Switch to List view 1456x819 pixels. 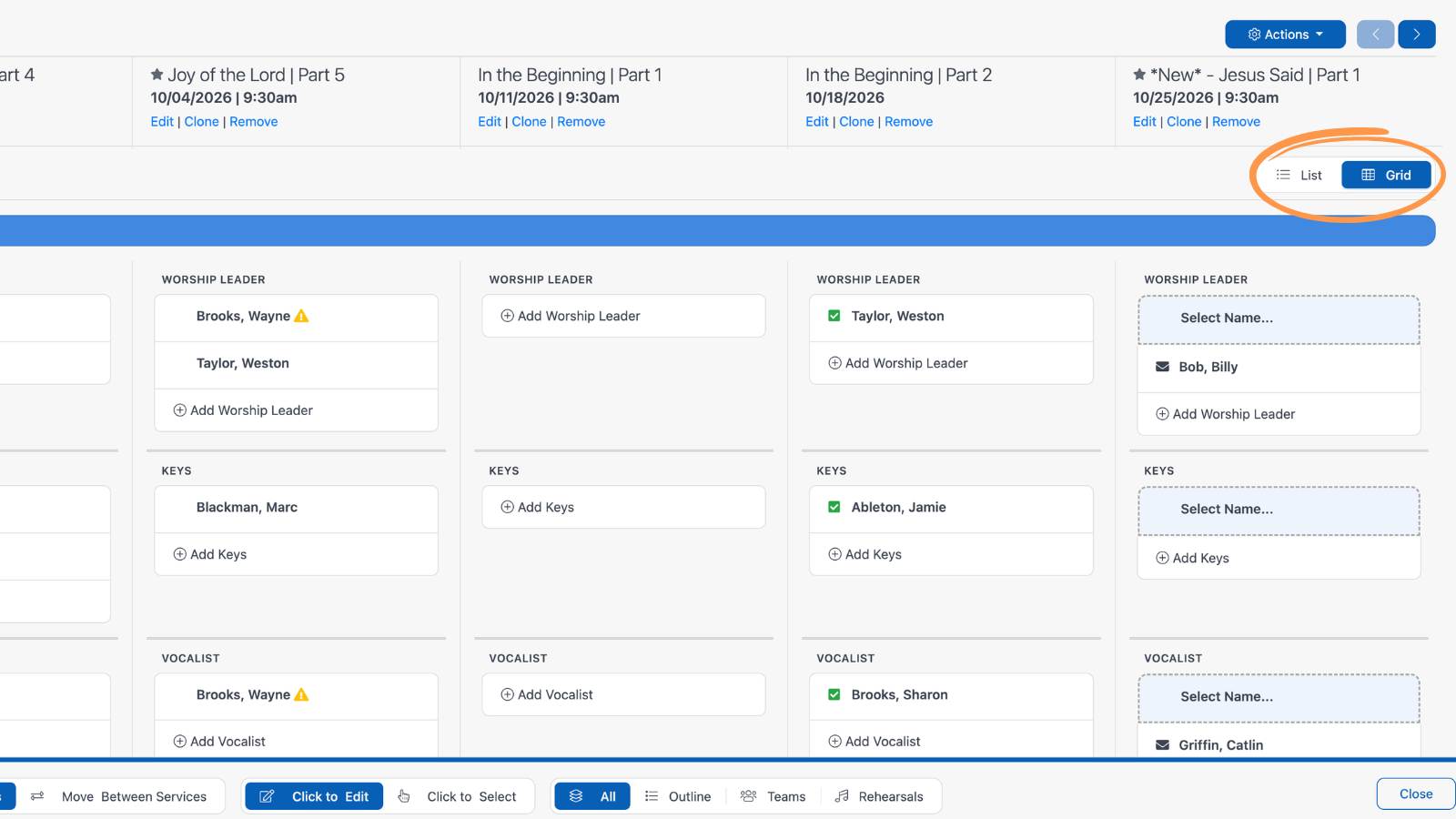coord(1299,175)
